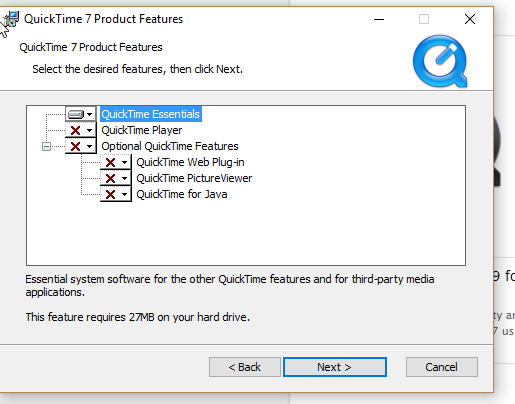Click the red X icon beside QuickTime Player
Screen dimensions: 515x404
pos(76,130)
